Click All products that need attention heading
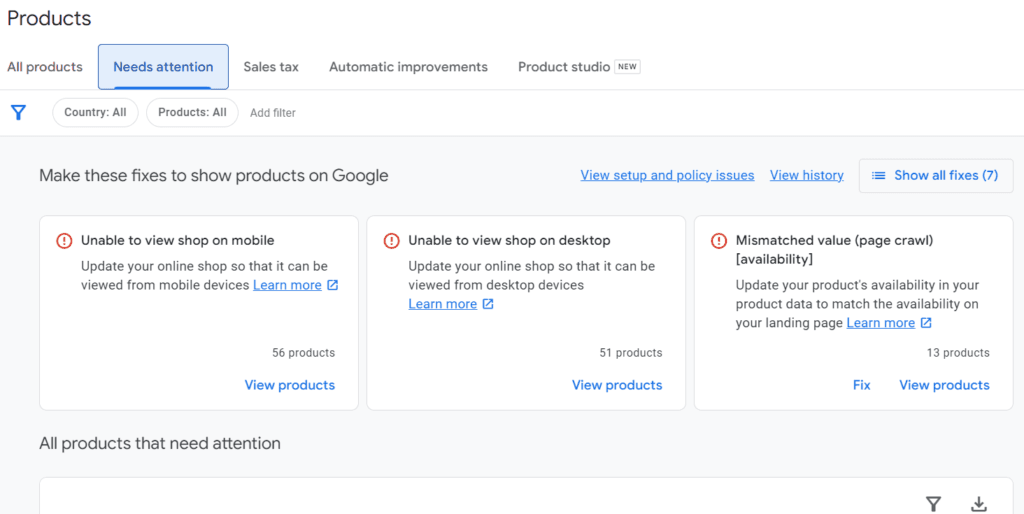 coord(160,444)
